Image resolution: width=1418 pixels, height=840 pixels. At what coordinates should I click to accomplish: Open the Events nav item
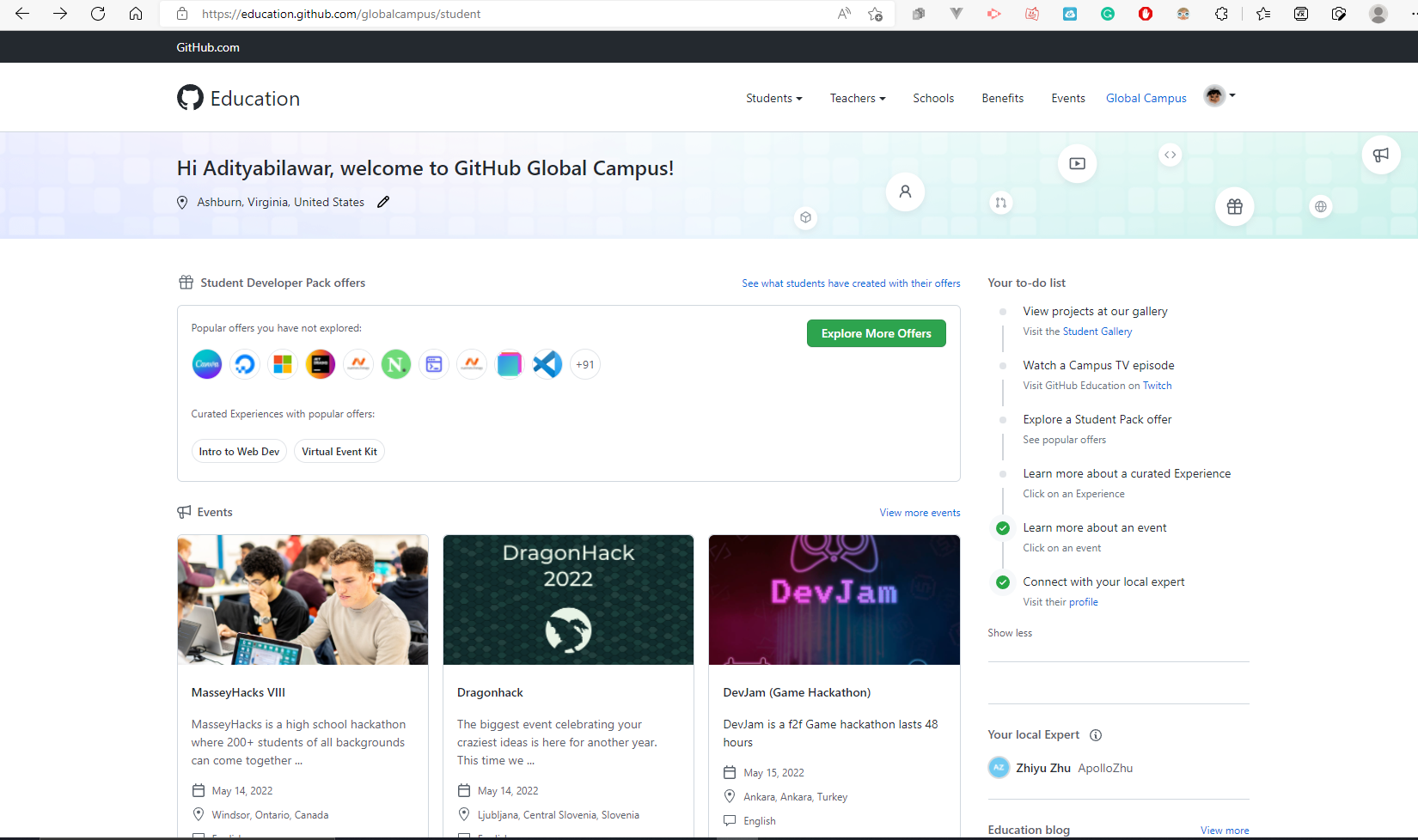pyautogui.click(x=1068, y=98)
